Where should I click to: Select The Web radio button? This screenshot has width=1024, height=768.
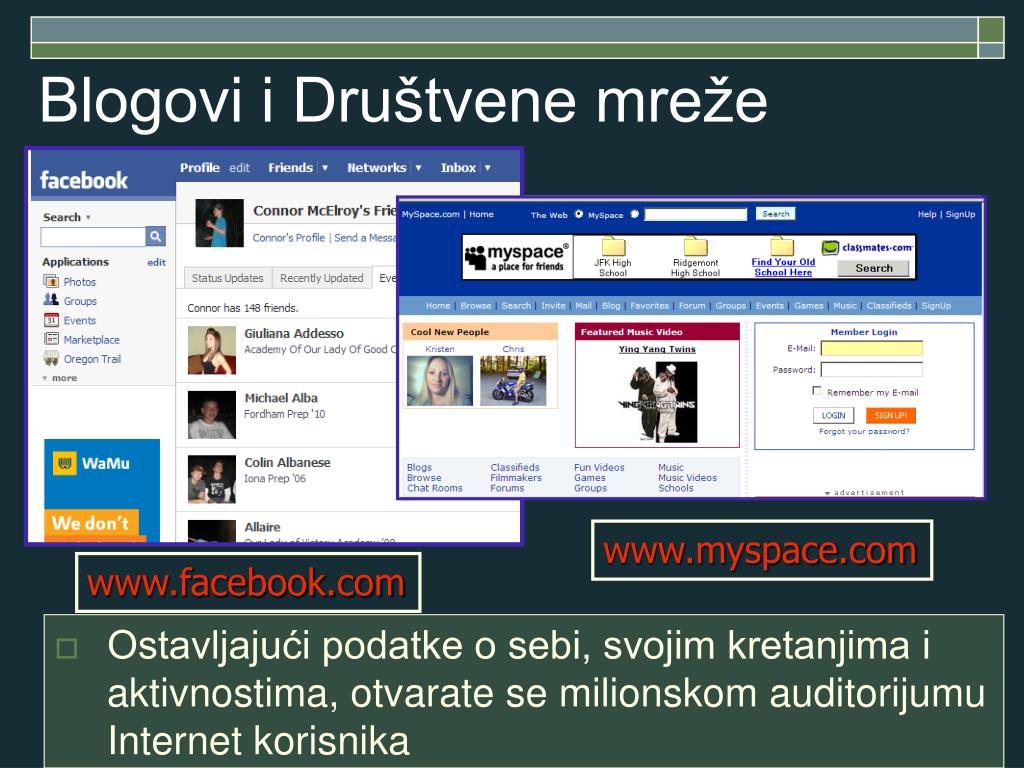[579, 214]
